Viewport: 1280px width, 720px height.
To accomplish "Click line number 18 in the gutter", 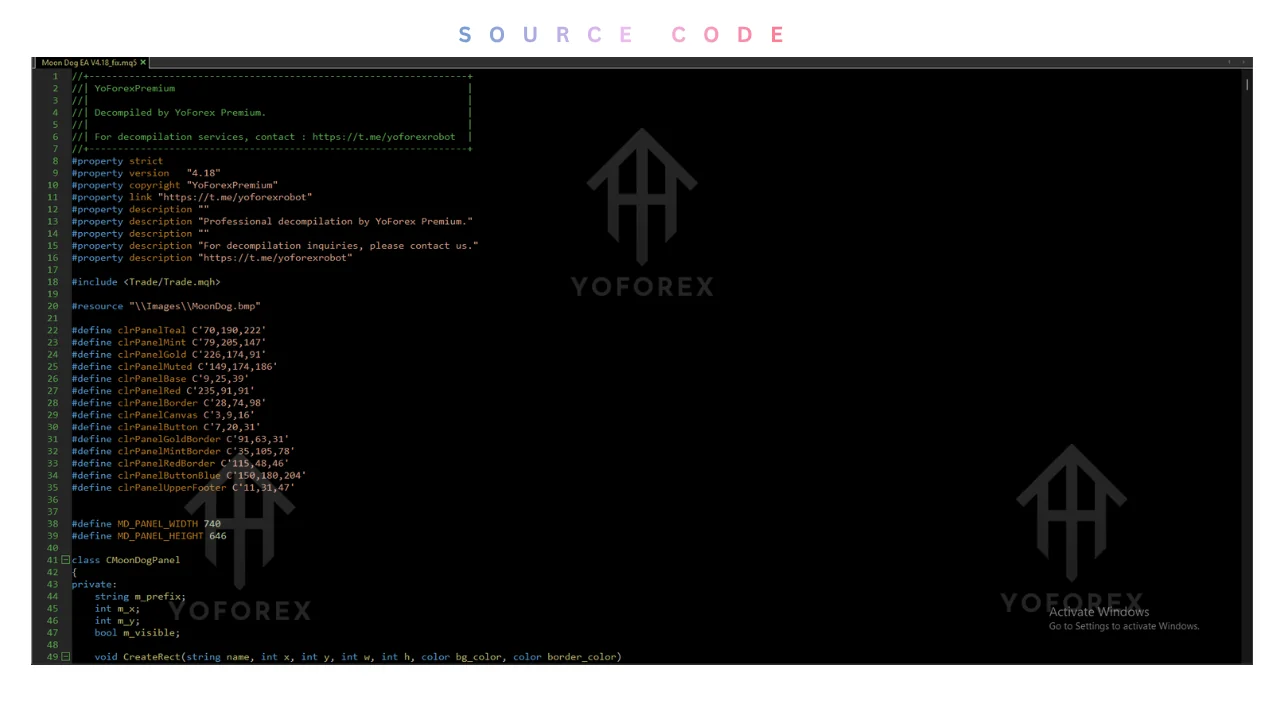I will (52, 282).
